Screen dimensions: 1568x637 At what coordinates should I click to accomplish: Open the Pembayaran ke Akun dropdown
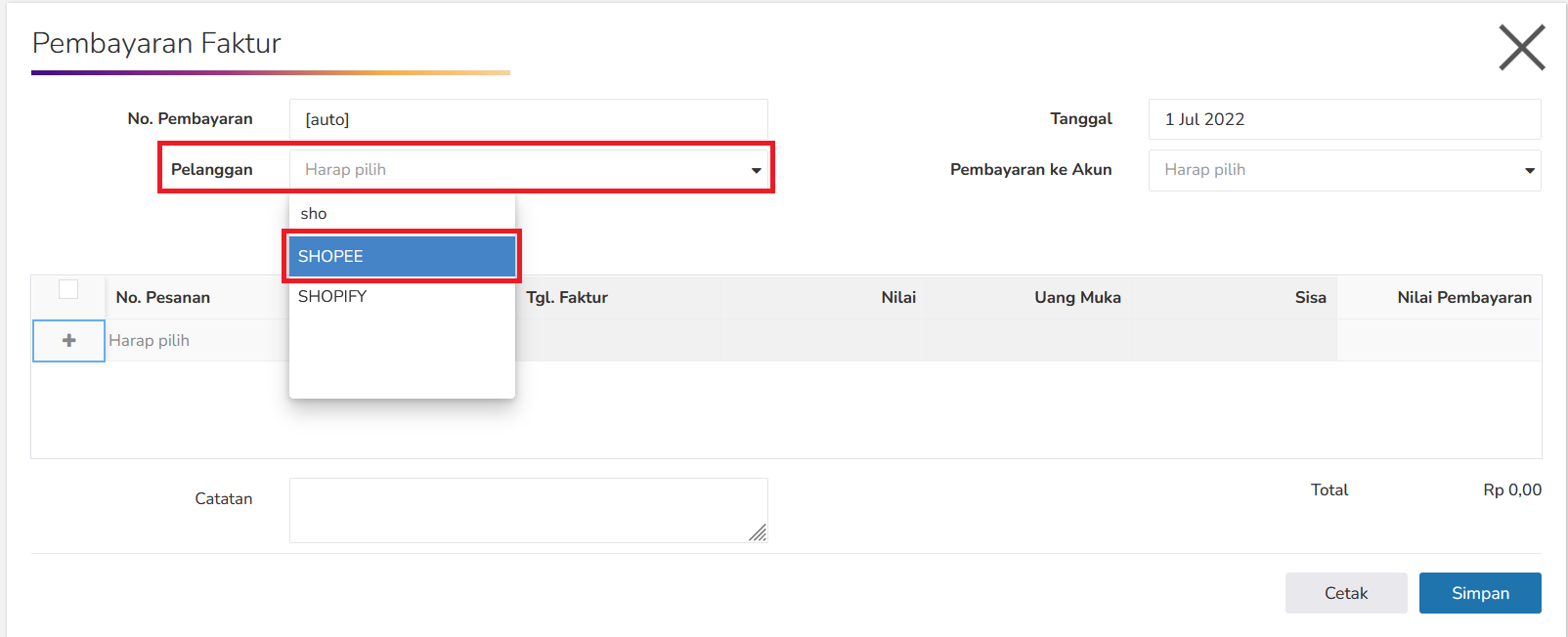(1344, 170)
